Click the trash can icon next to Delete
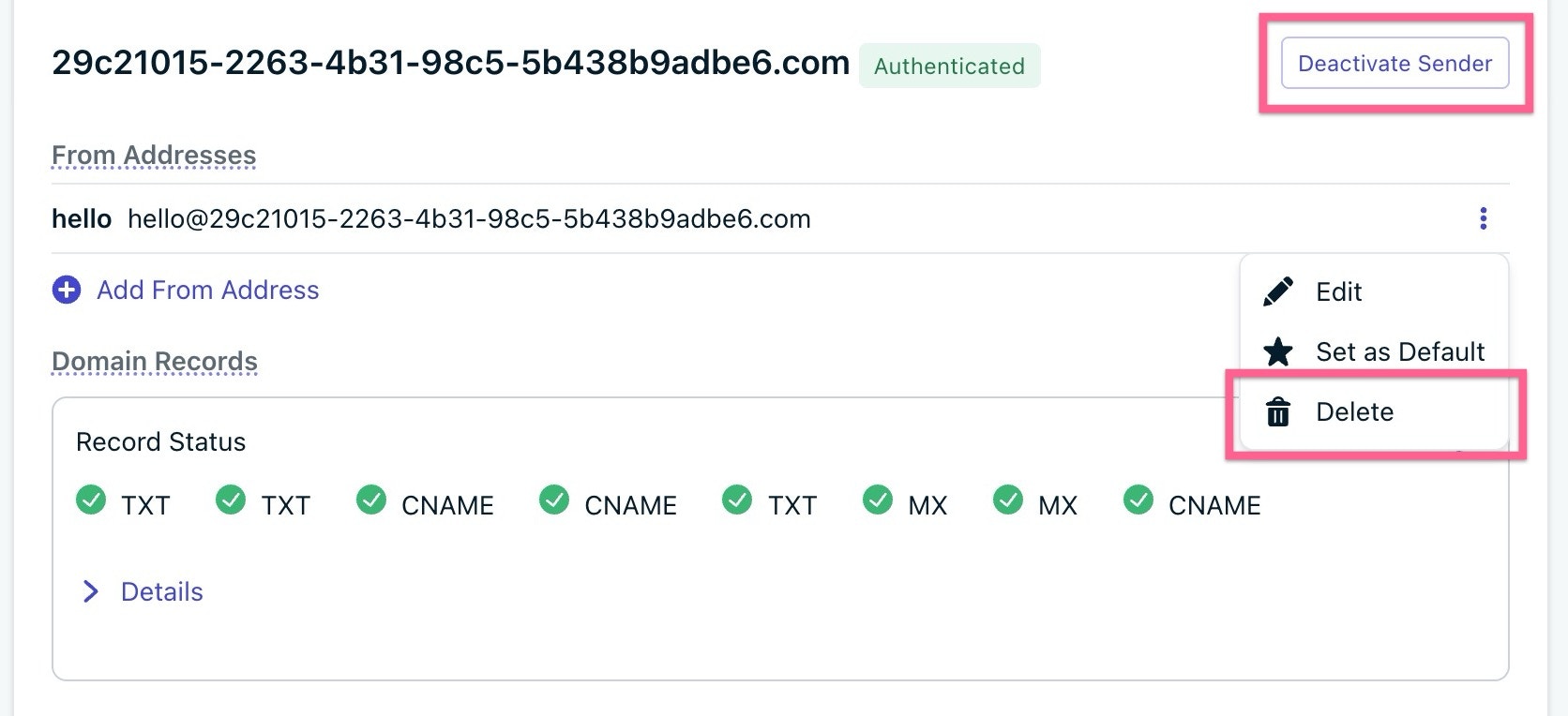 (1278, 411)
